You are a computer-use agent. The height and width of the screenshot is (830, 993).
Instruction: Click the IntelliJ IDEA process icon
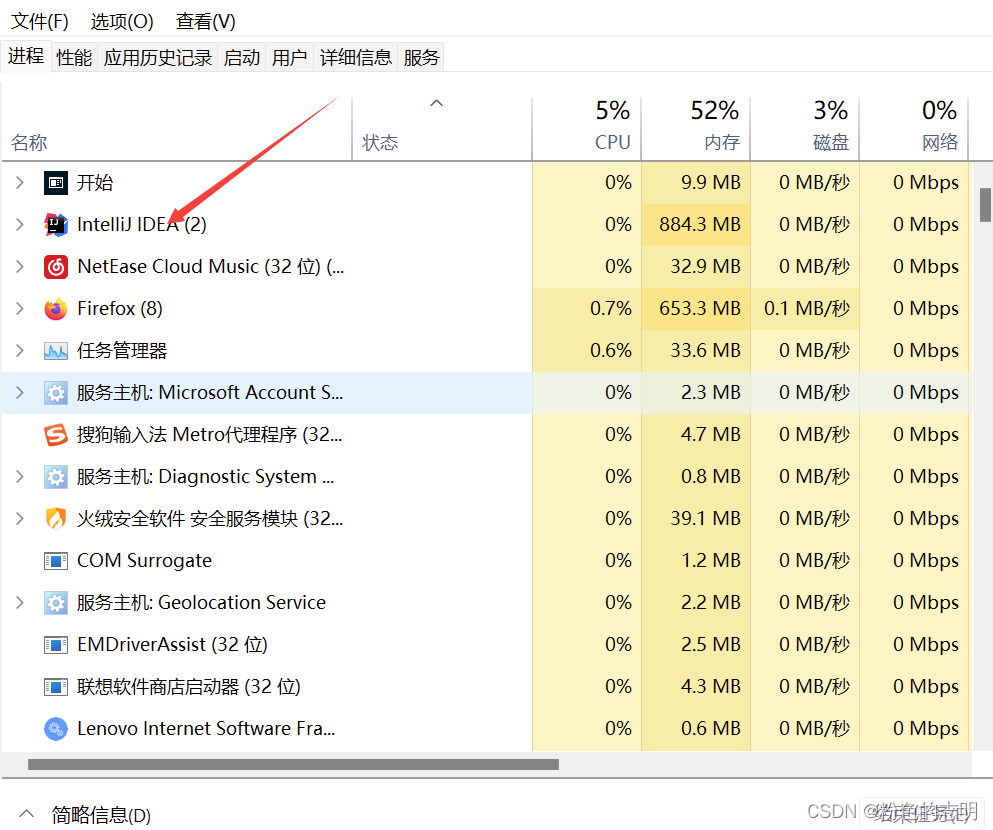[x=56, y=225]
